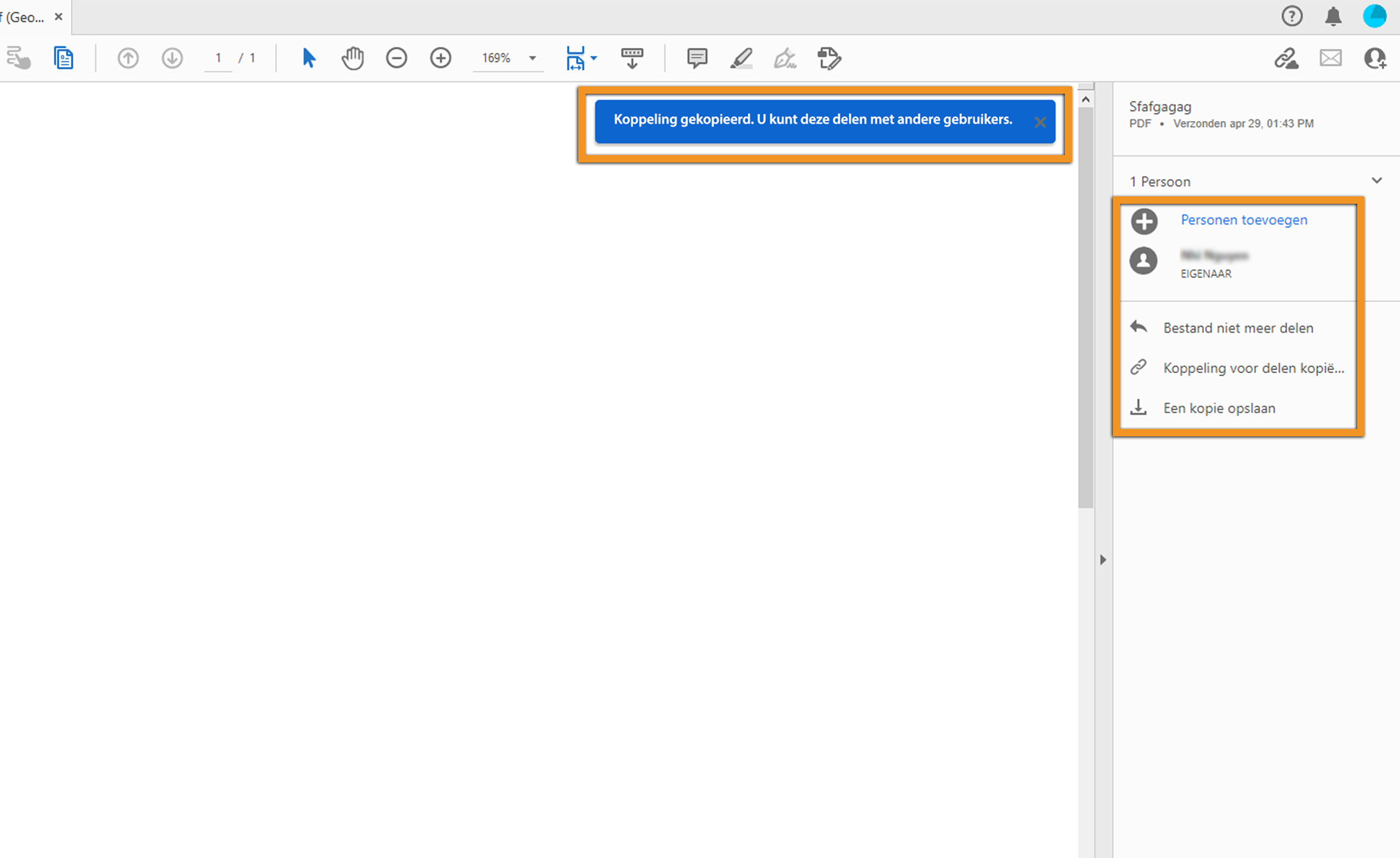Click the help question mark icon
The height and width of the screenshot is (858, 1400).
(1292, 17)
